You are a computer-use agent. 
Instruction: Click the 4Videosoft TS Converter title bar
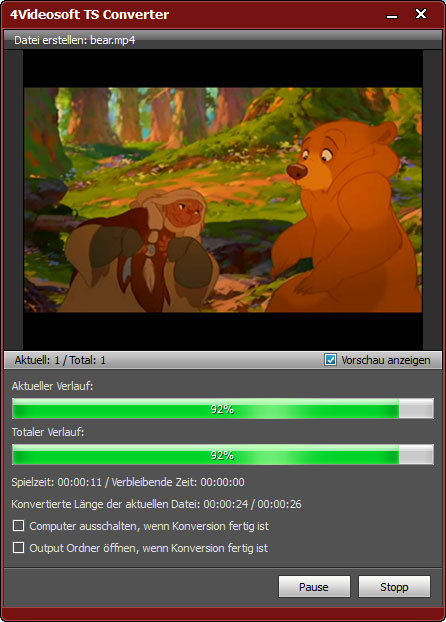pos(190,15)
